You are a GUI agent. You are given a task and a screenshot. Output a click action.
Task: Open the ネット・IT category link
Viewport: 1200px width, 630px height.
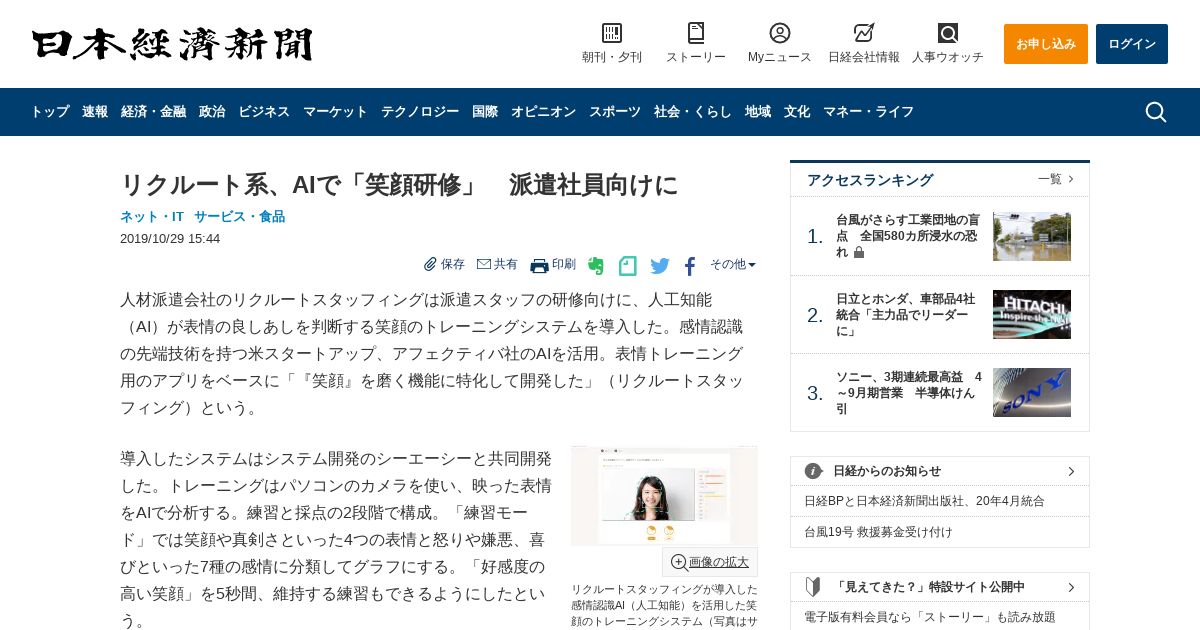coord(152,216)
